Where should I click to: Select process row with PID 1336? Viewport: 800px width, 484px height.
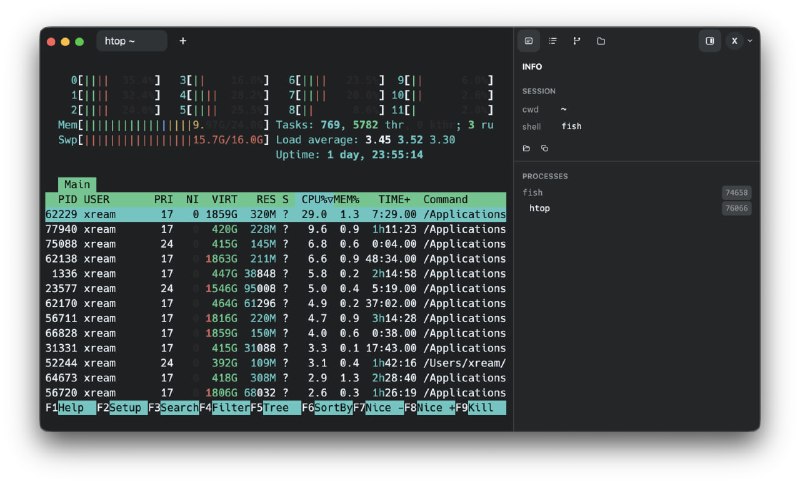276,273
